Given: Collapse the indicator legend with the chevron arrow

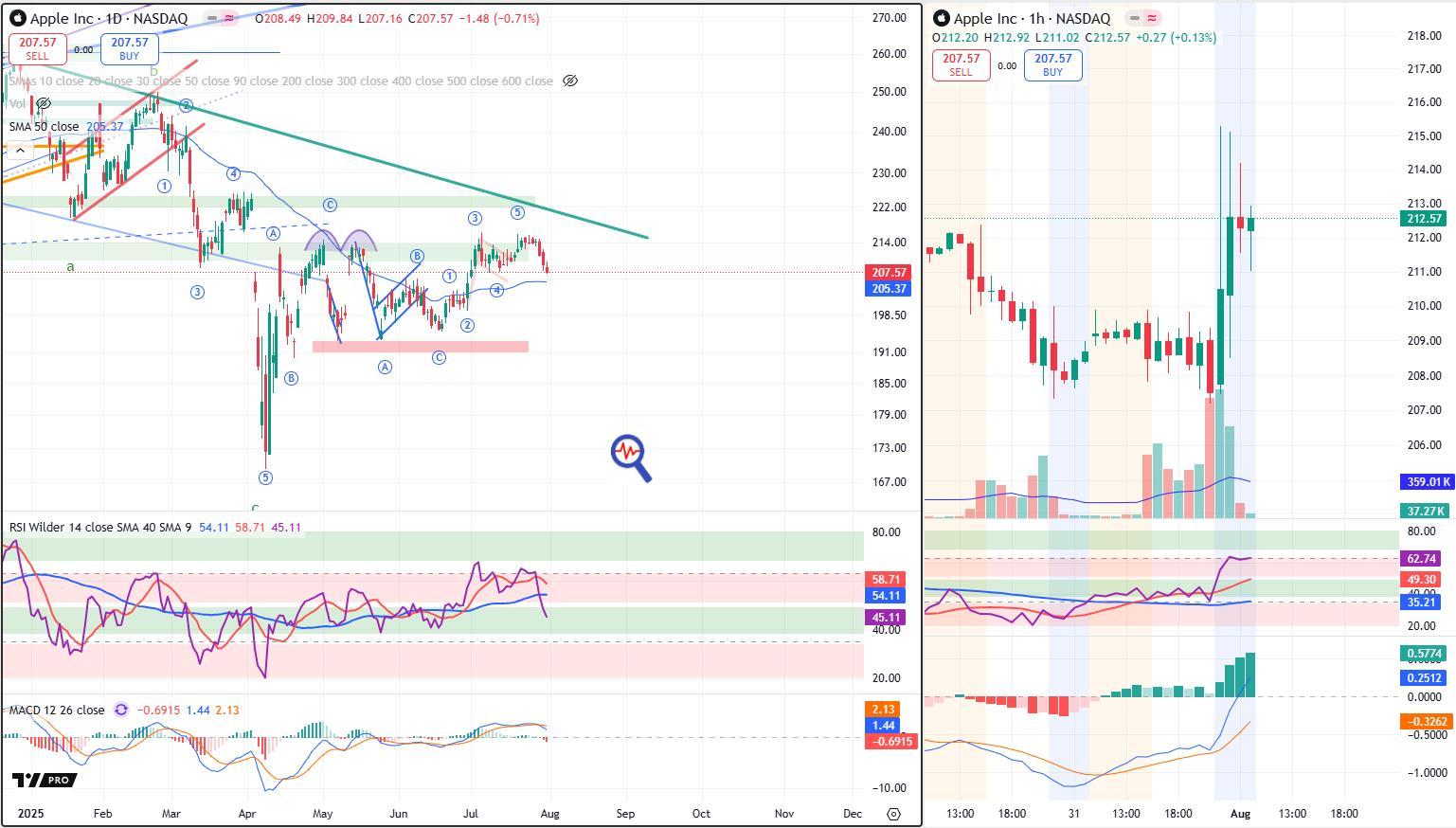Looking at the screenshot, I should coord(19,150).
